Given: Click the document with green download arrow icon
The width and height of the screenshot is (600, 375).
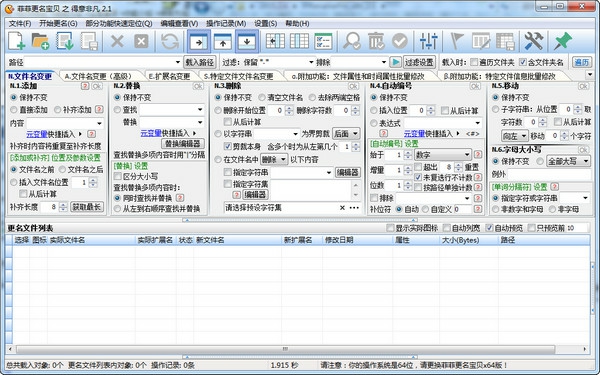Looking at the screenshot, I should tap(65, 41).
